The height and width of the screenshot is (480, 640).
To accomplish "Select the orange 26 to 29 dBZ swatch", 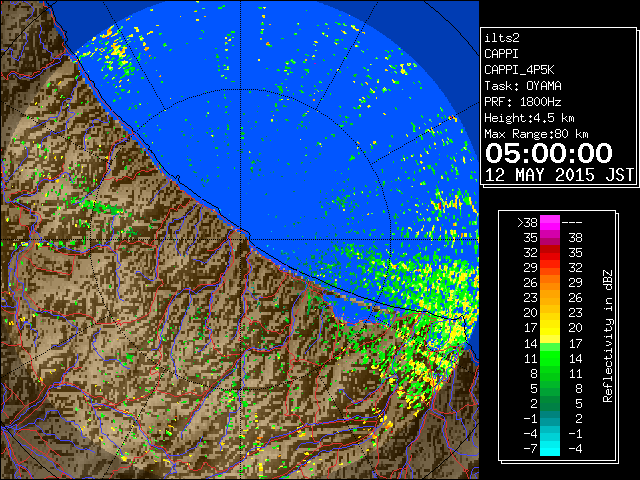I will (550, 282).
